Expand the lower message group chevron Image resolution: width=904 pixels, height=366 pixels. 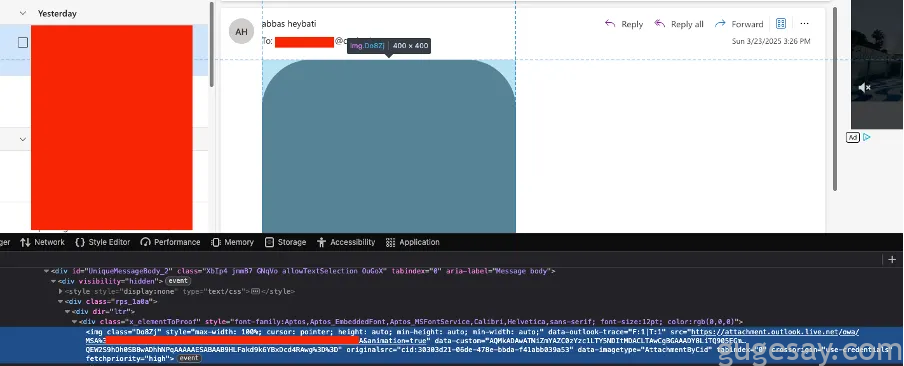pos(23,139)
